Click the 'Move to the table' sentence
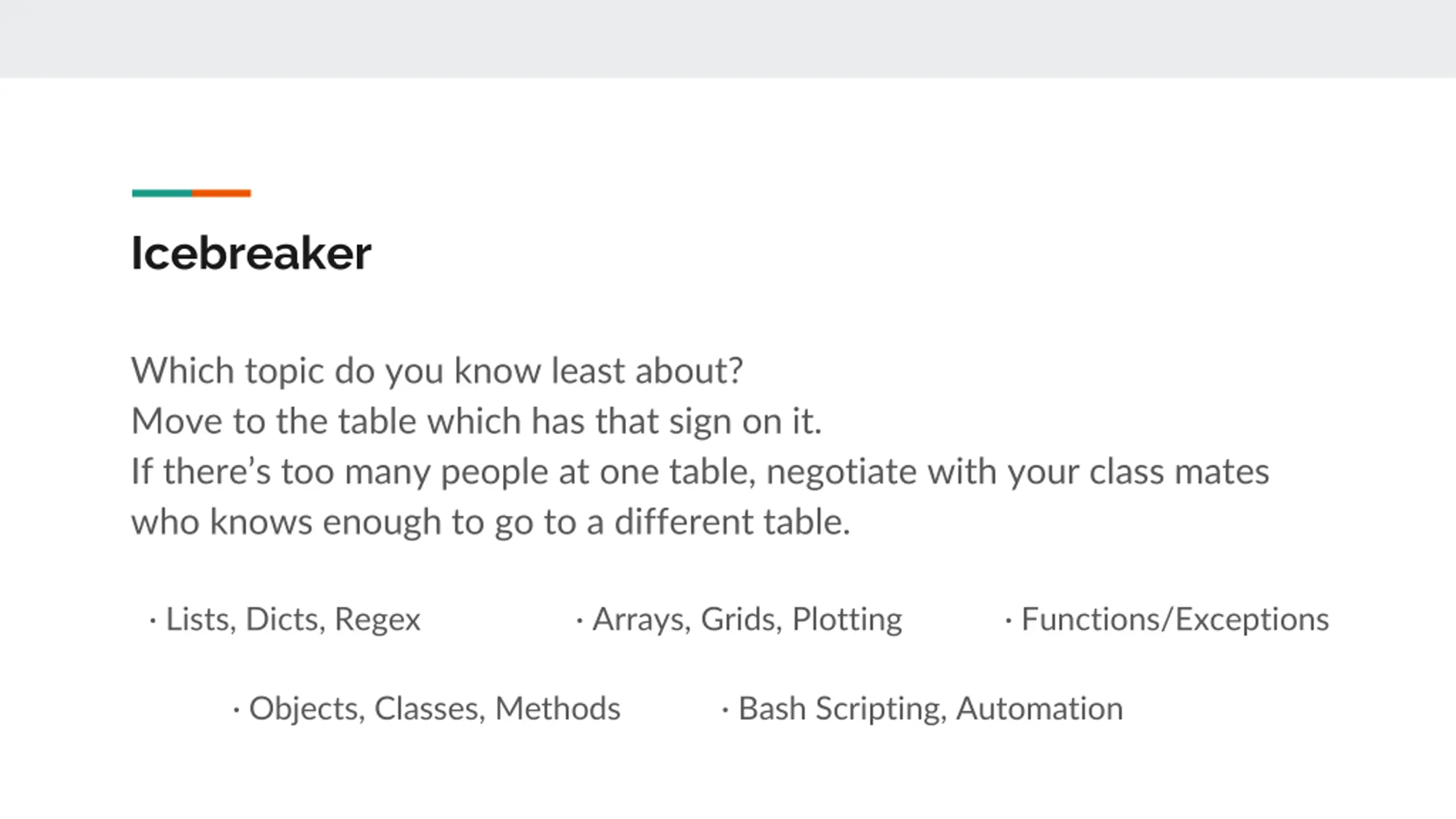Screen dimensions: 1456x819 (x=477, y=421)
